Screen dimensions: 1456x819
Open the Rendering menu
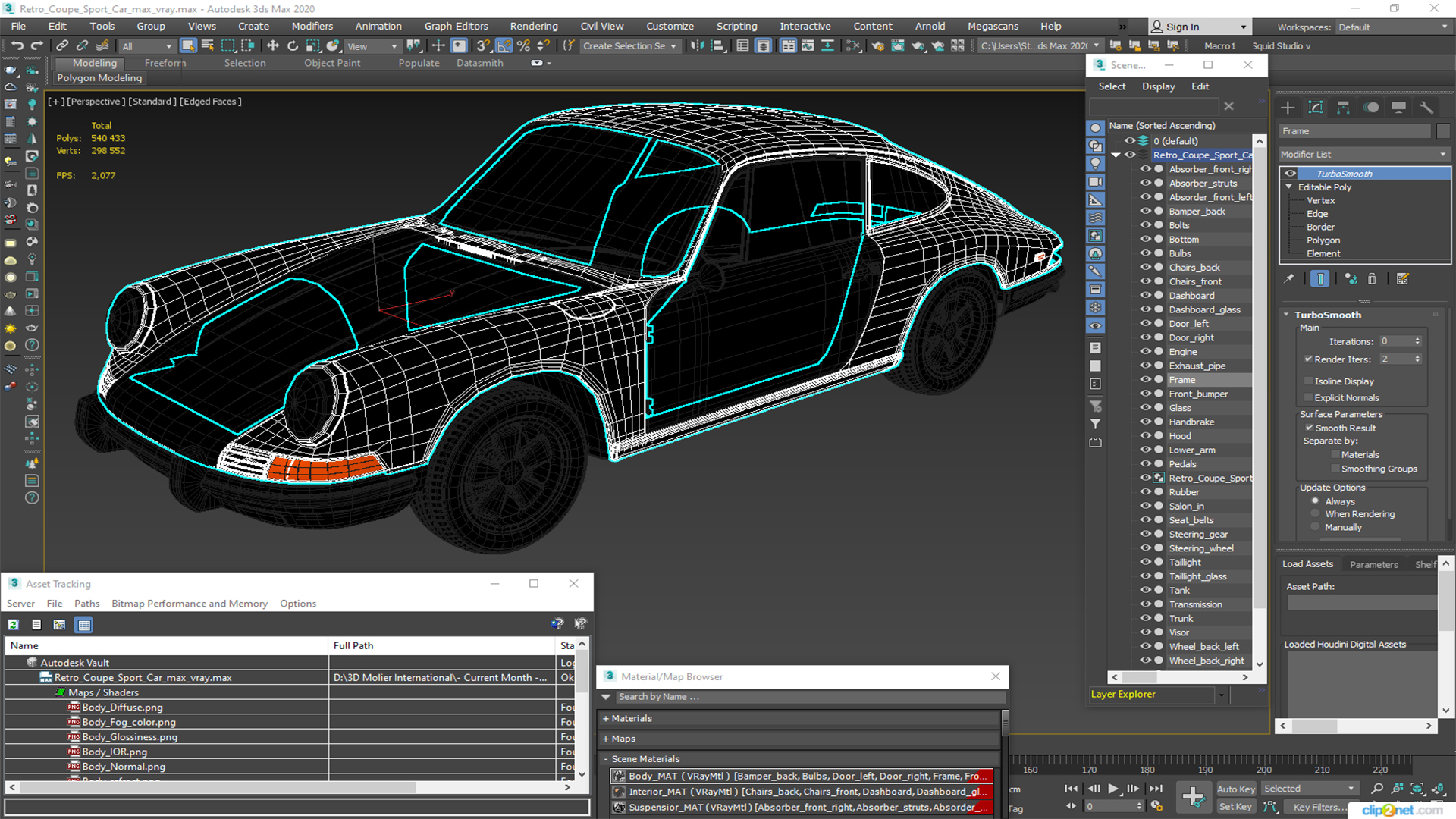[x=534, y=26]
